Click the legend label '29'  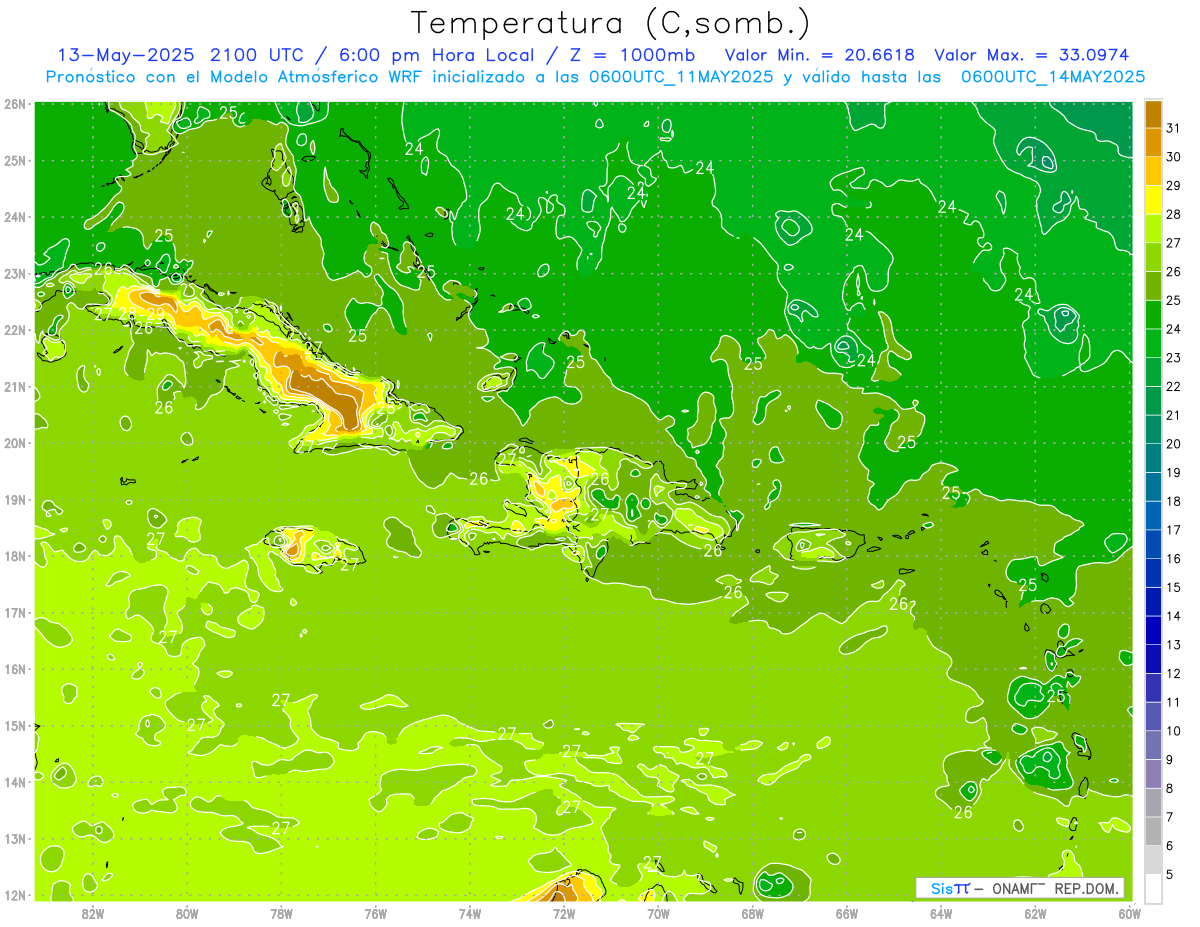1173,186
